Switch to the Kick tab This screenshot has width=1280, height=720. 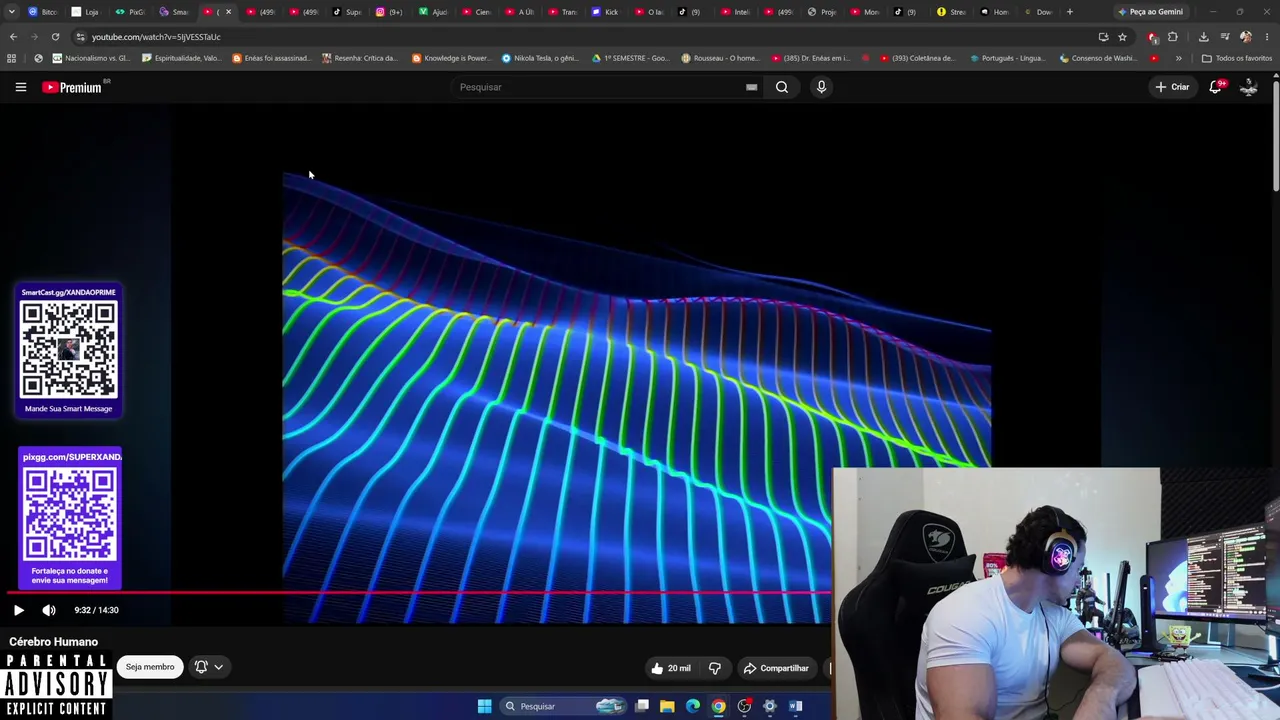point(606,12)
